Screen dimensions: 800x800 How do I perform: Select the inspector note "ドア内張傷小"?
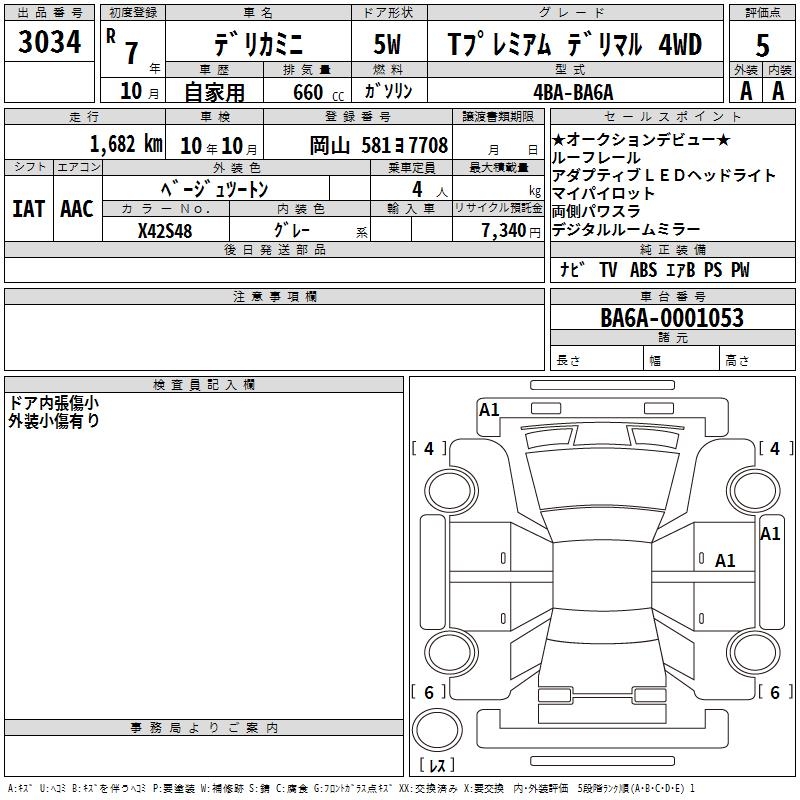(54, 403)
